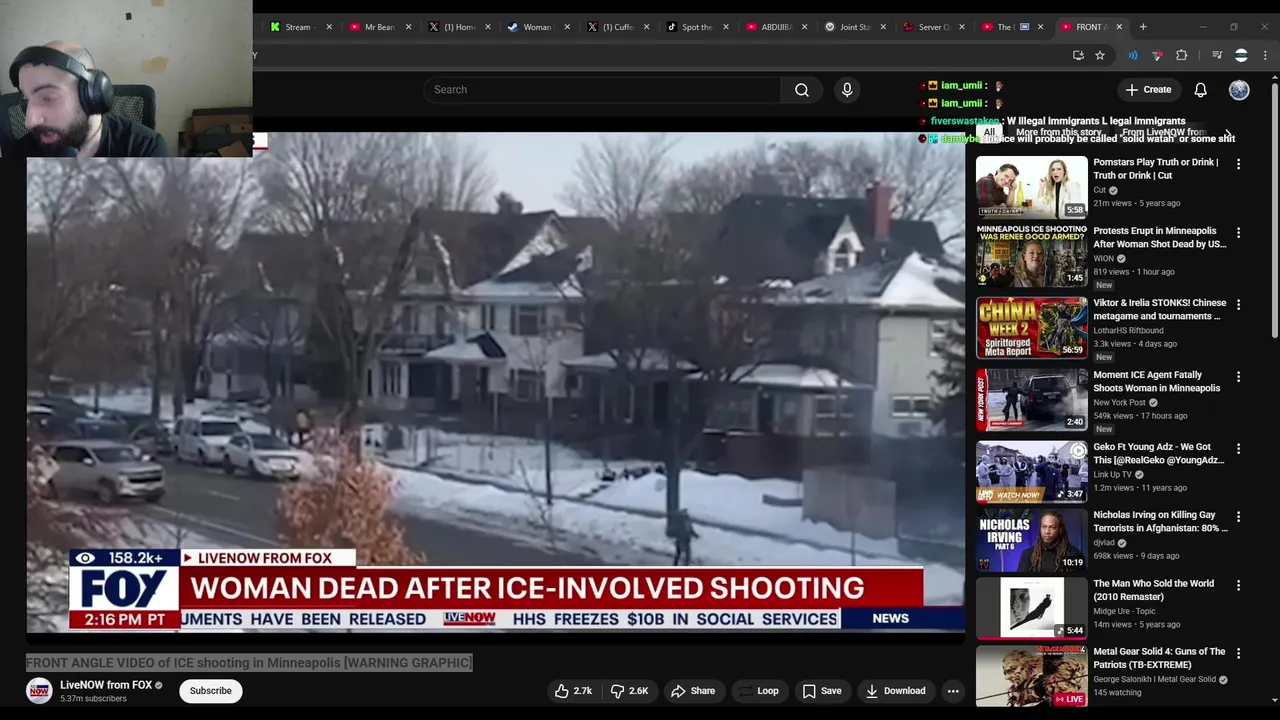Screen dimensions: 1280x720
Task: Bookmark this page with the star icon
Action: pyautogui.click(x=1100, y=55)
